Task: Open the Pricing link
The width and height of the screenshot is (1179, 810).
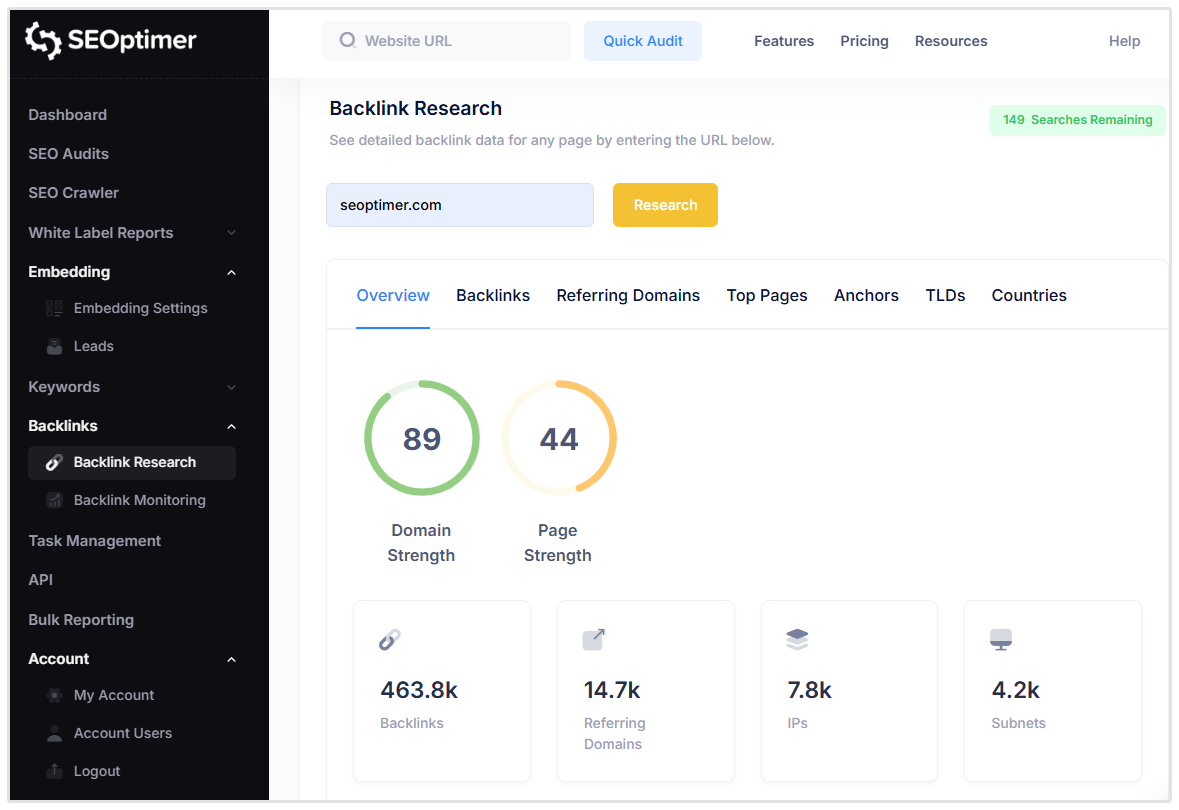Action: 864,41
